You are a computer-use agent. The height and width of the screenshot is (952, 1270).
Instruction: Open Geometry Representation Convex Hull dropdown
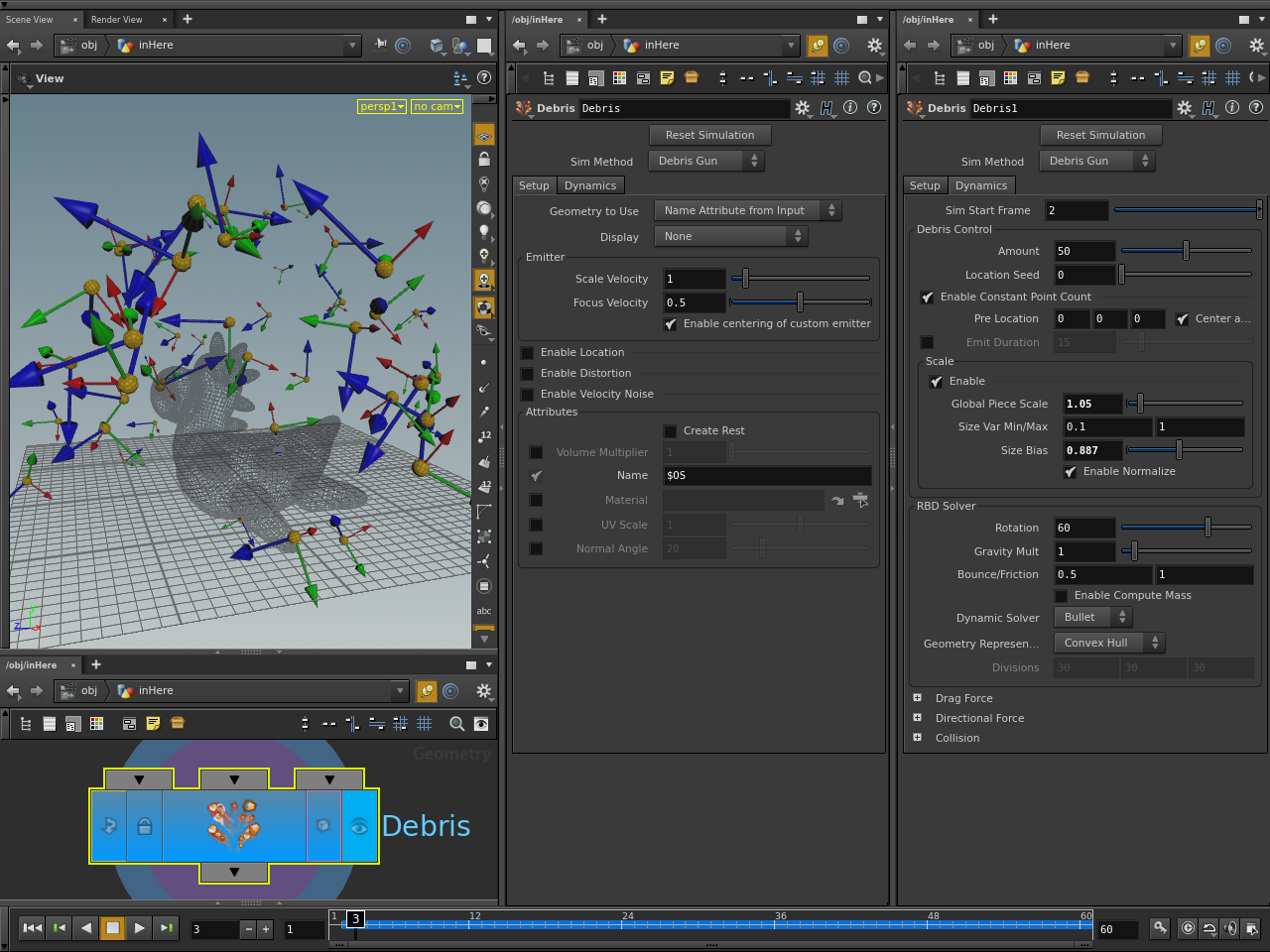coord(1109,643)
